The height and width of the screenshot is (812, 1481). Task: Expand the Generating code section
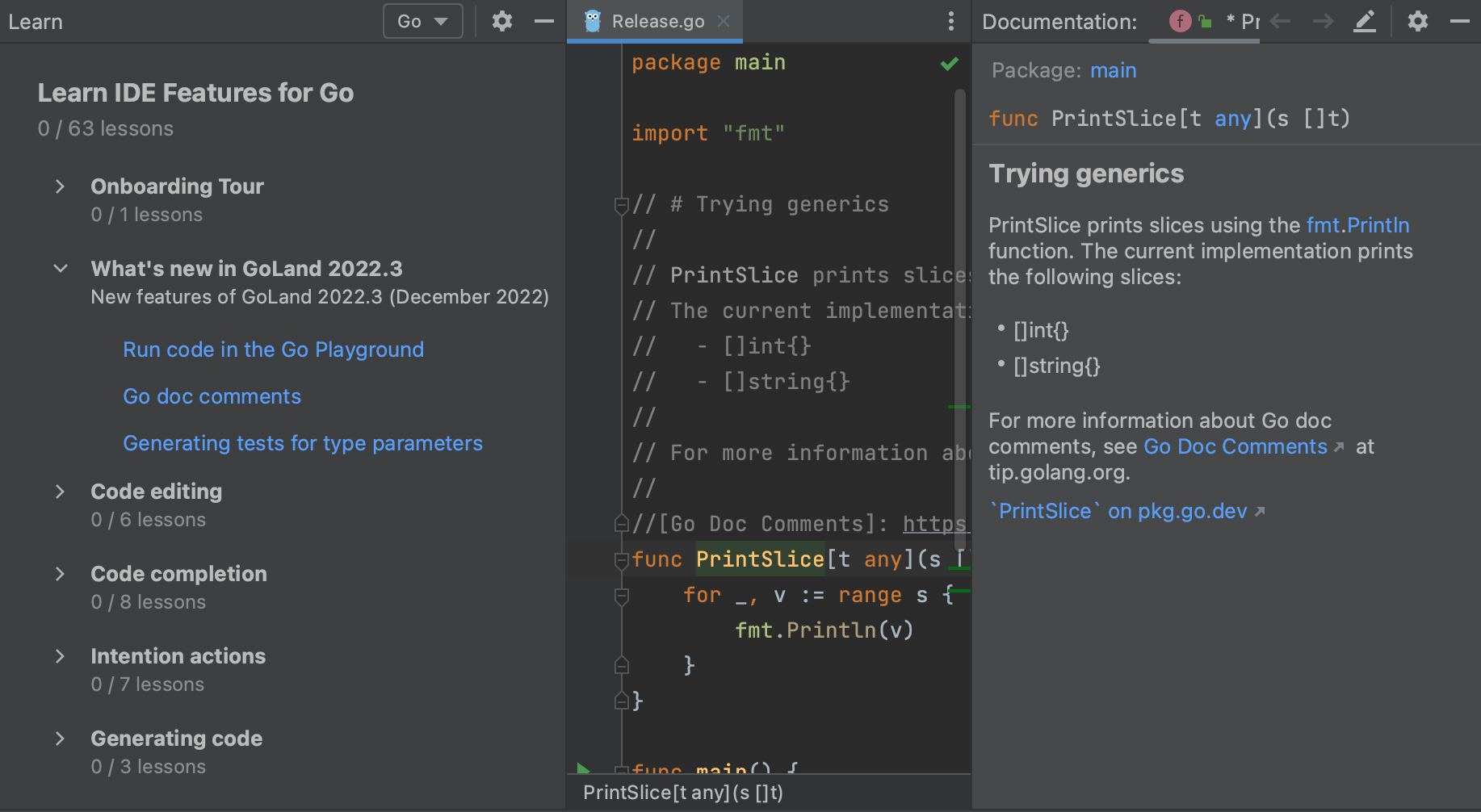pos(60,739)
